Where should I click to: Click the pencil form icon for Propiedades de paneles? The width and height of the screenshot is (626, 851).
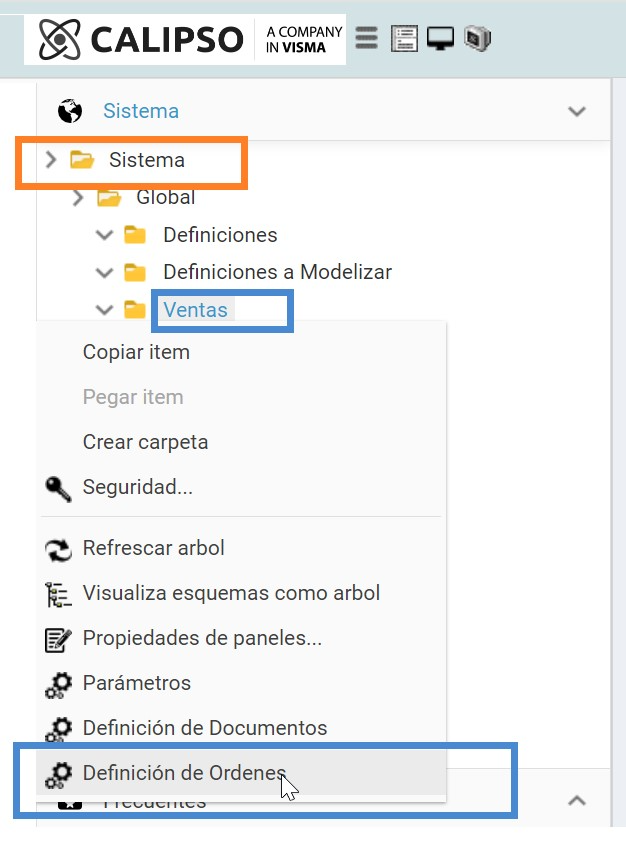tap(58, 639)
